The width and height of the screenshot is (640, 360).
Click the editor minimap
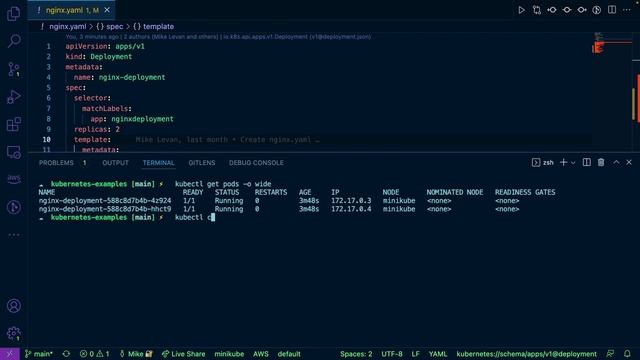[x=612, y=92]
